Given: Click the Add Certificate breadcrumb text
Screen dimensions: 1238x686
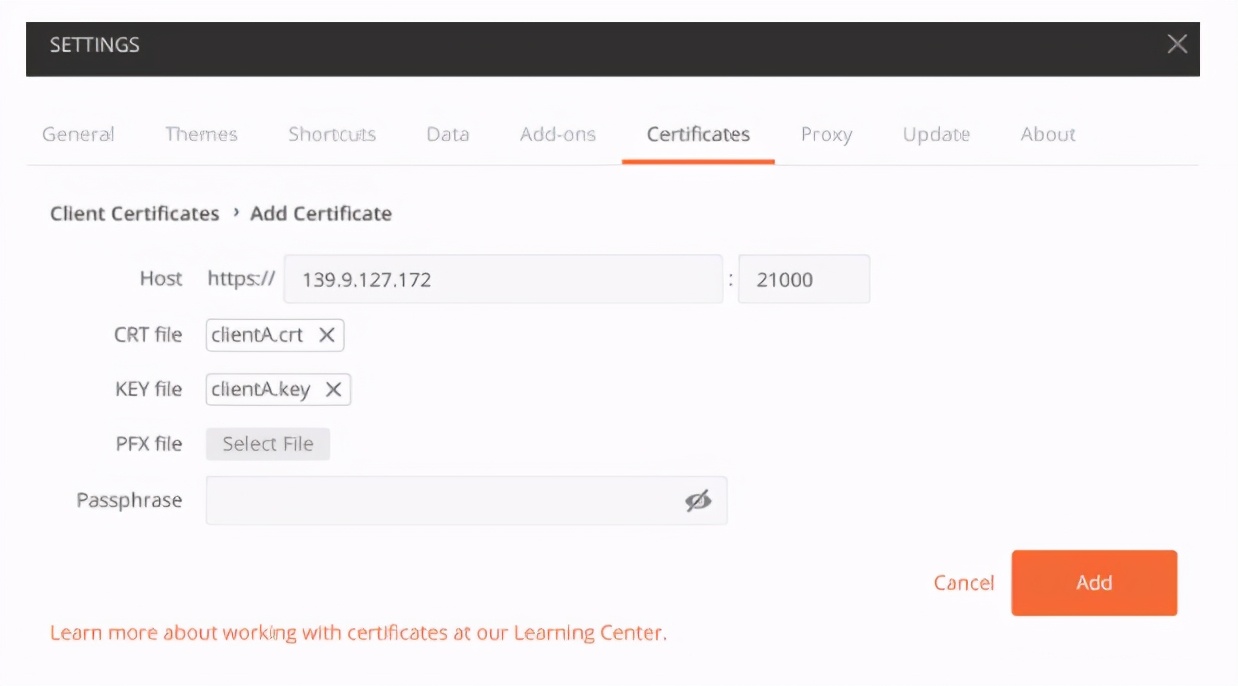Looking at the screenshot, I should pyautogui.click(x=321, y=213).
